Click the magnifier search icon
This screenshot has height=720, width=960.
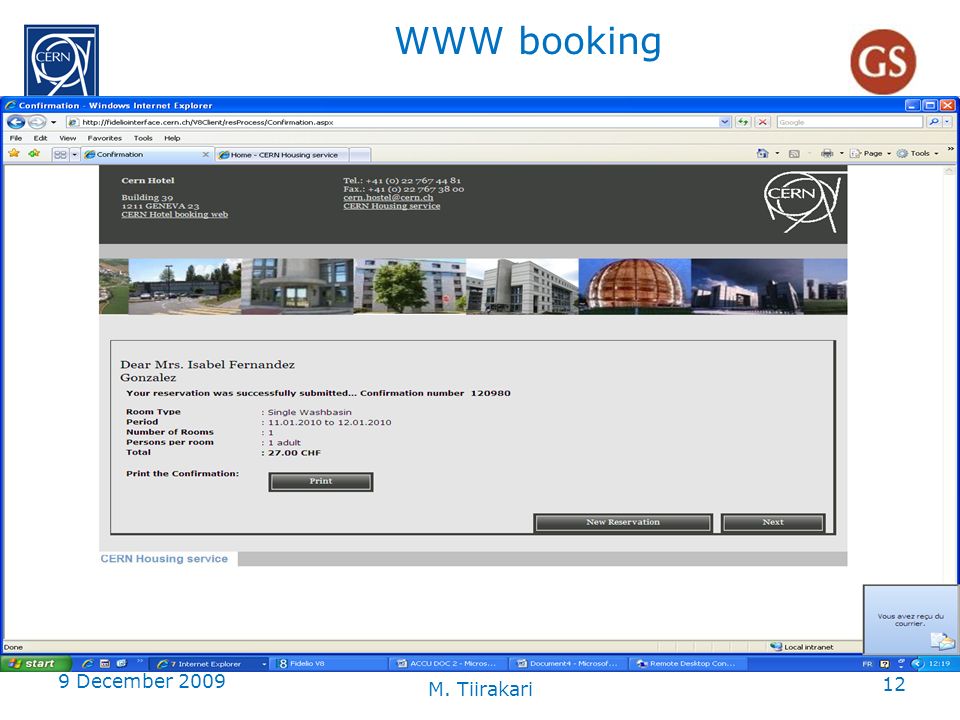coord(933,122)
